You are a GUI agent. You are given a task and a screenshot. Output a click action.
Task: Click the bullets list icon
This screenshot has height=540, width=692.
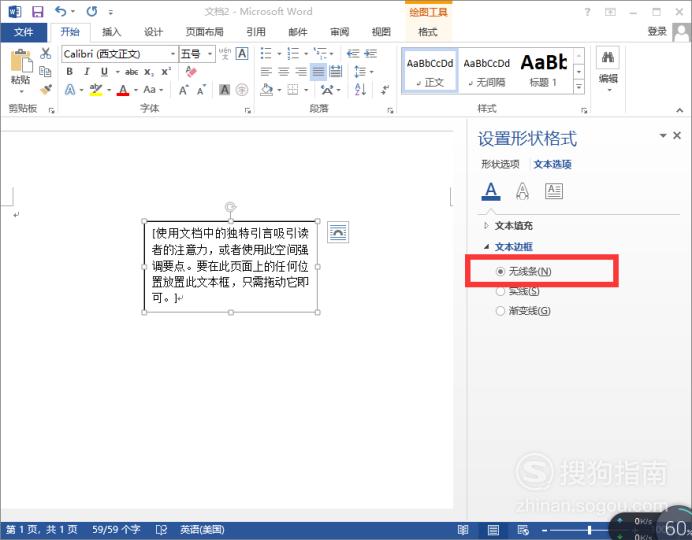pos(266,54)
